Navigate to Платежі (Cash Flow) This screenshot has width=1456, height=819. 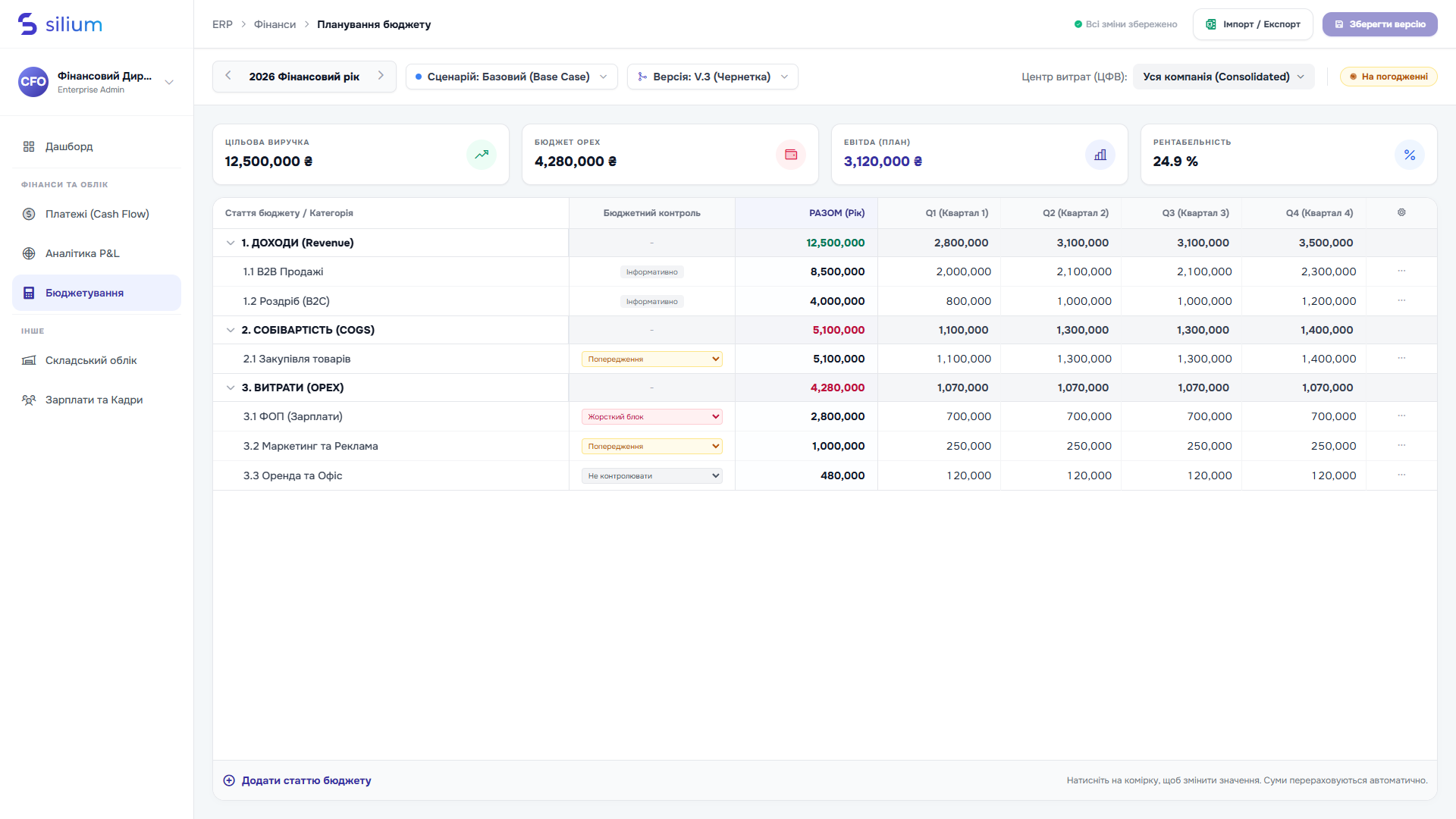tap(96, 214)
